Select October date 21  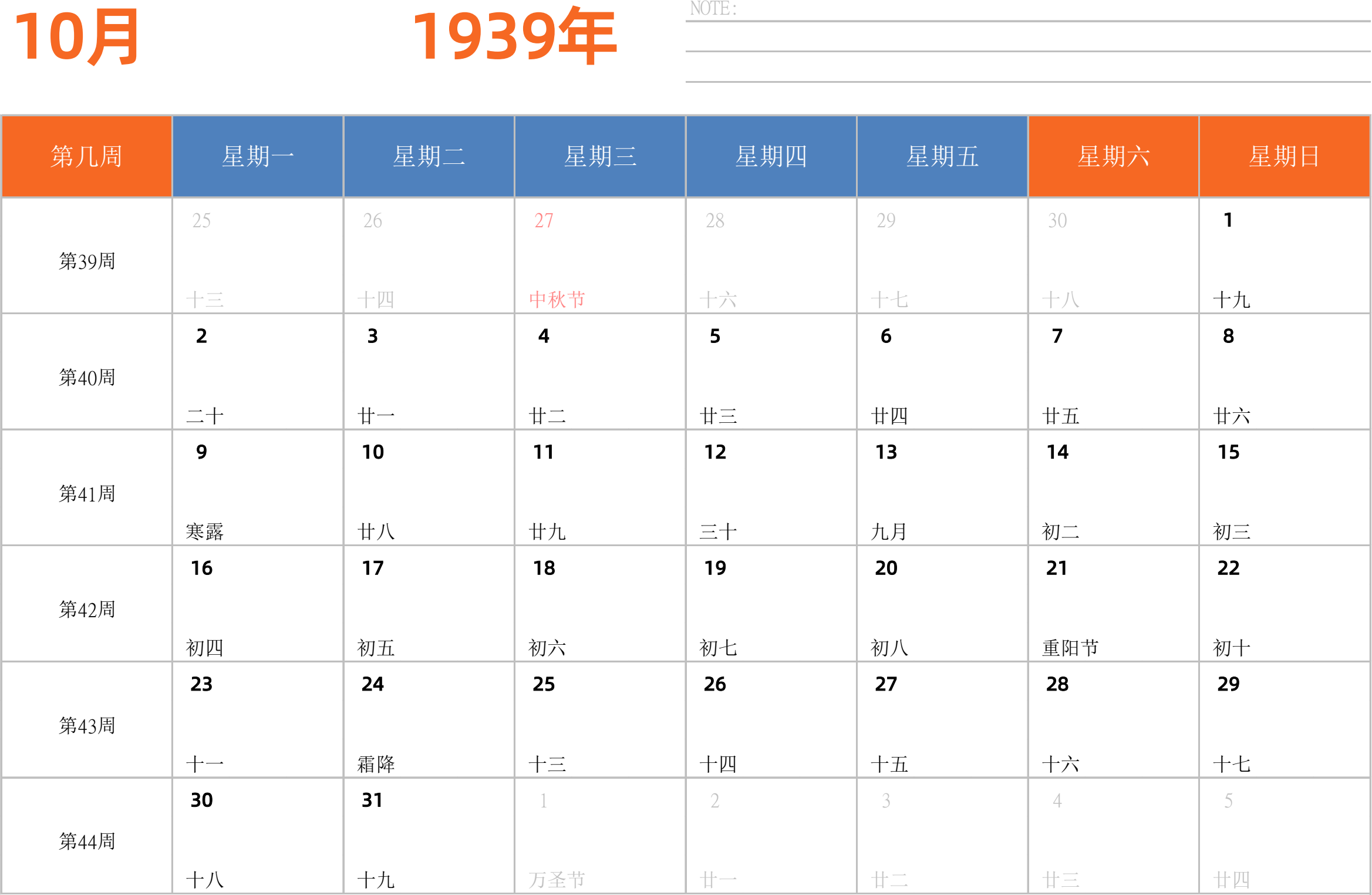click(1057, 568)
